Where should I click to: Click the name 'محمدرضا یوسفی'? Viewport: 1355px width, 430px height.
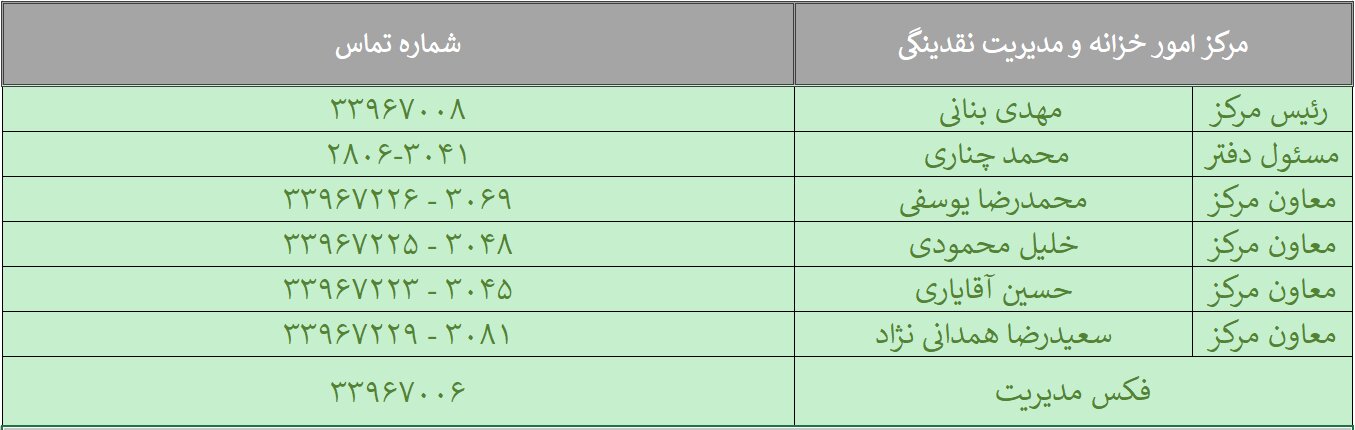click(x=994, y=200)
